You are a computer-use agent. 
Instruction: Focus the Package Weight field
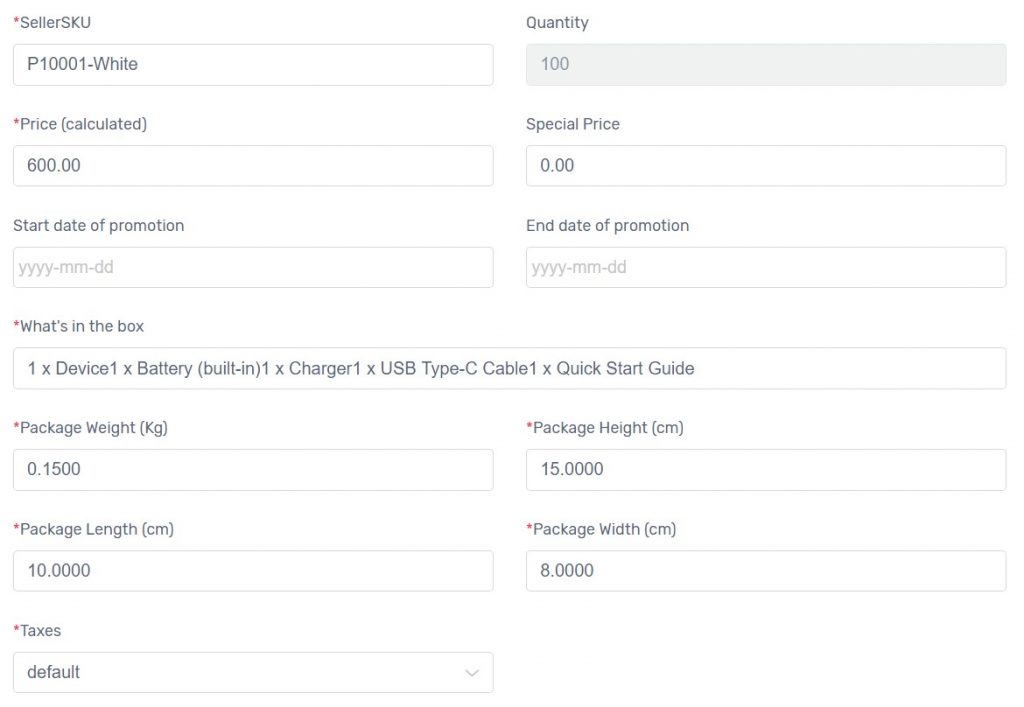[x=253, y=469]
